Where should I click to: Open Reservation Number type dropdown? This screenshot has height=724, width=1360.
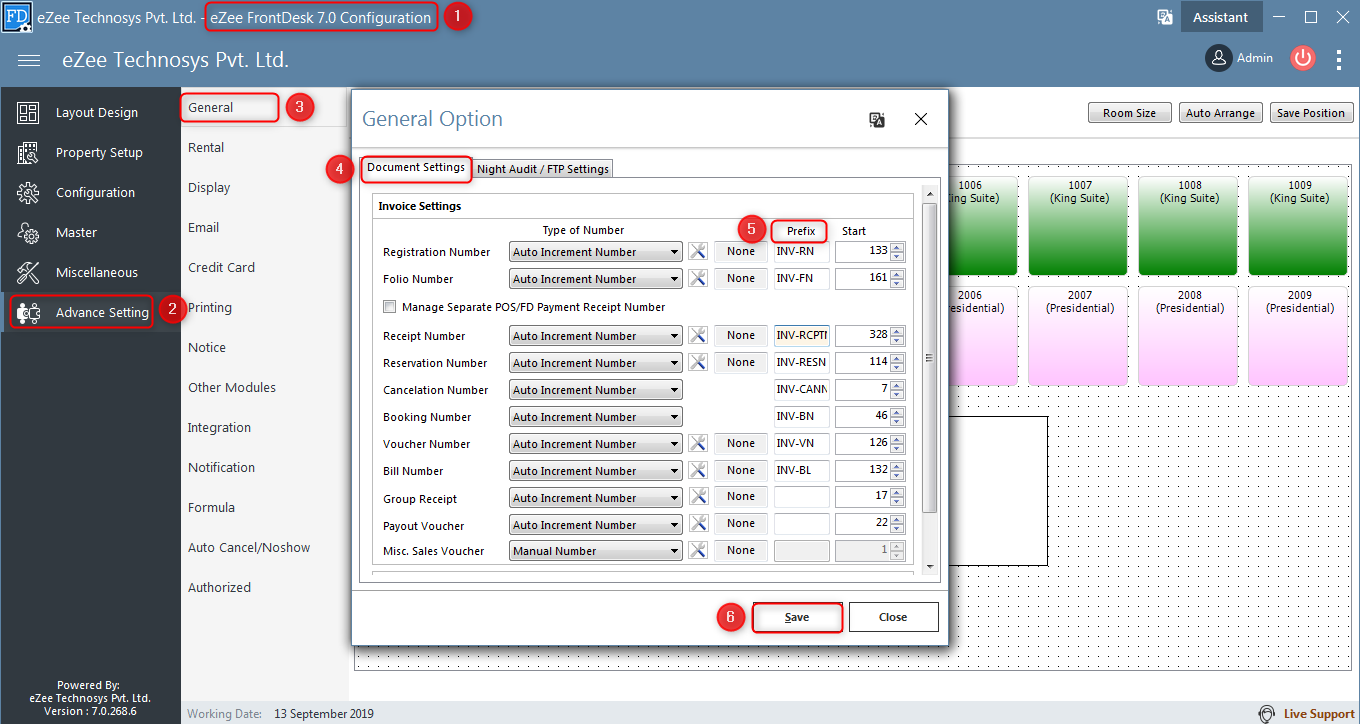[x=596, y=363]
